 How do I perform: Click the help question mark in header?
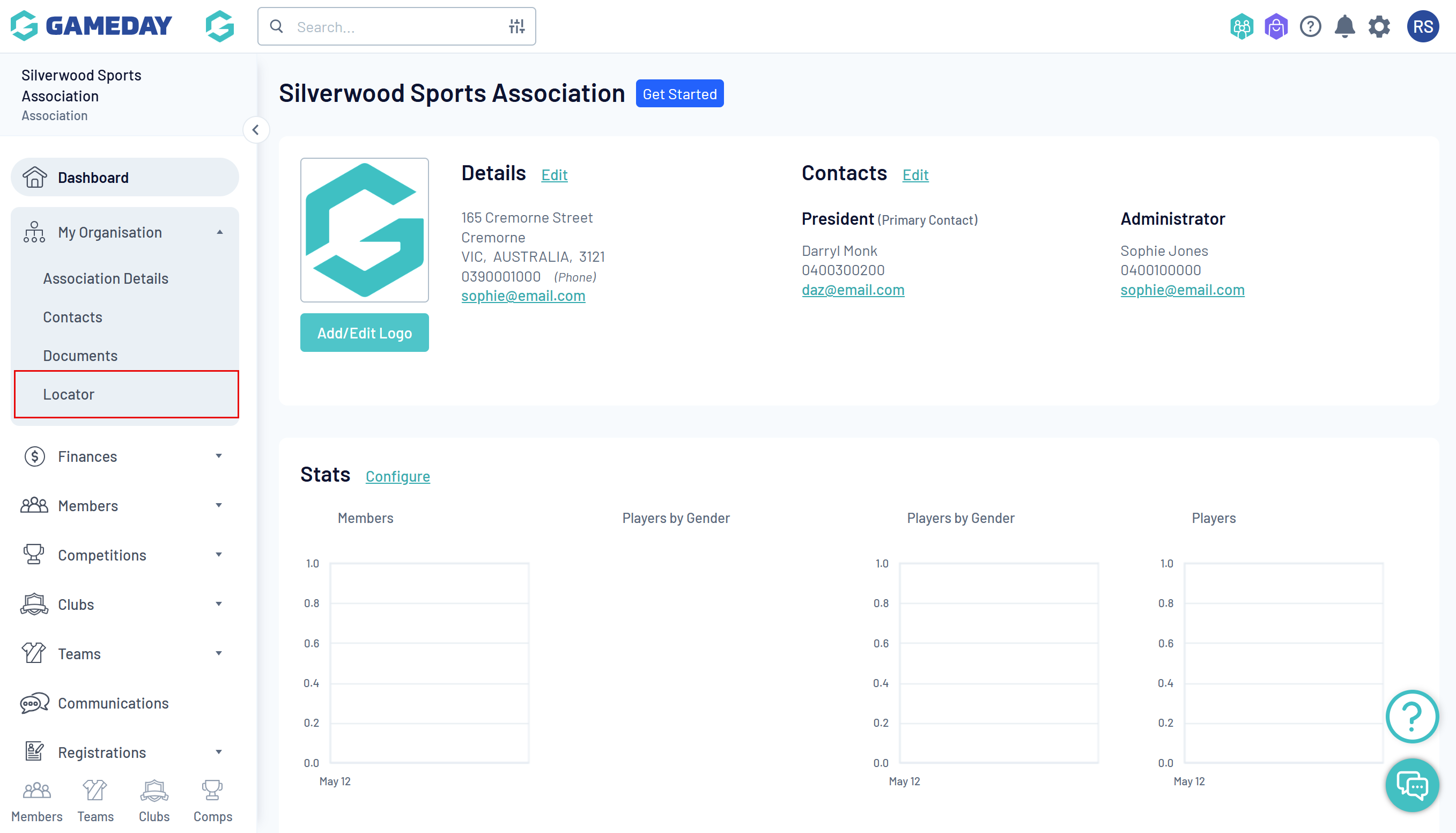1310,26
